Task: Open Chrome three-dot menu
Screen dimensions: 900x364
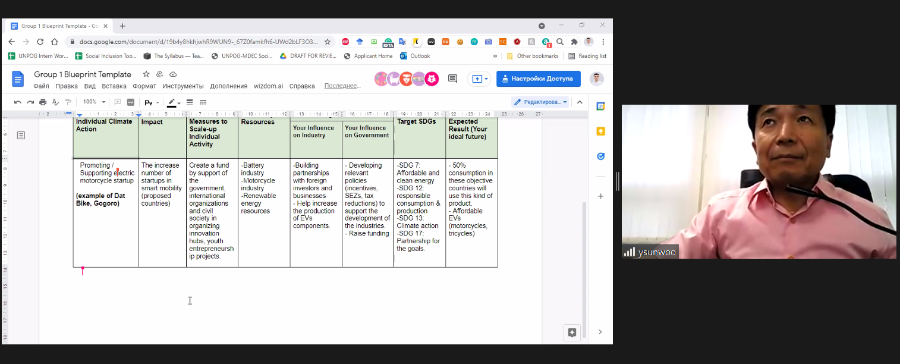Action: click(x=603, y=42)
